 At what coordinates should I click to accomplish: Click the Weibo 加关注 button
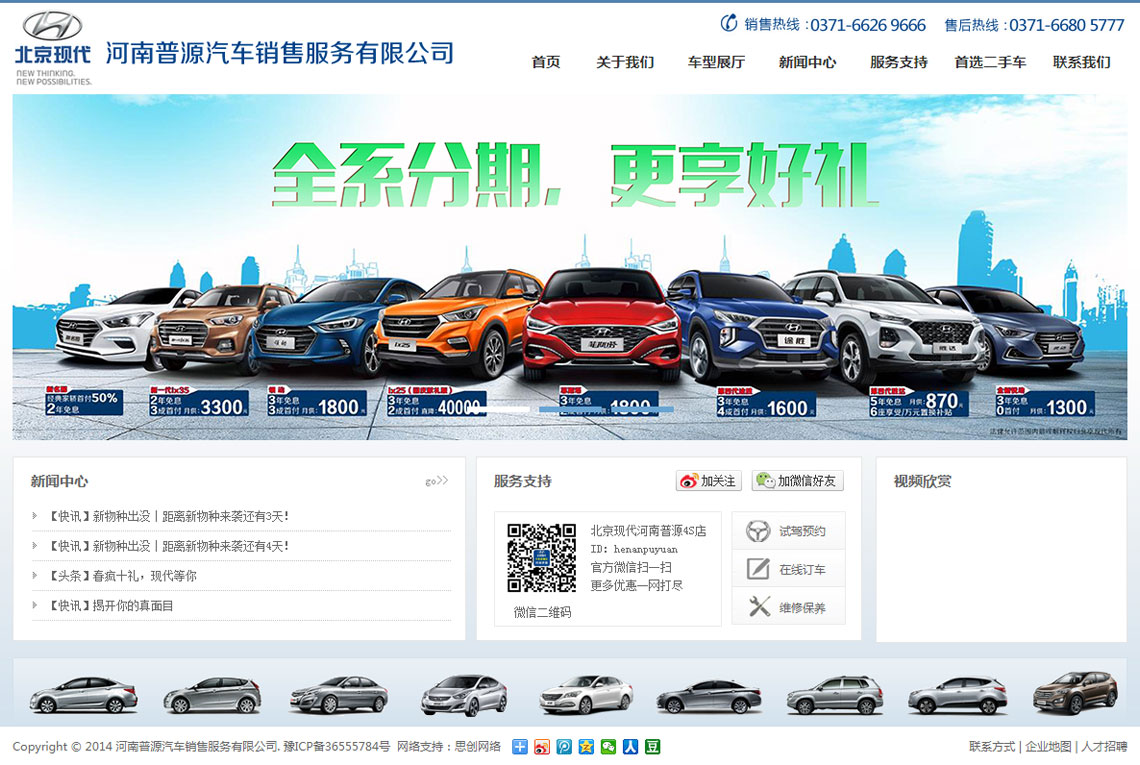708,481
